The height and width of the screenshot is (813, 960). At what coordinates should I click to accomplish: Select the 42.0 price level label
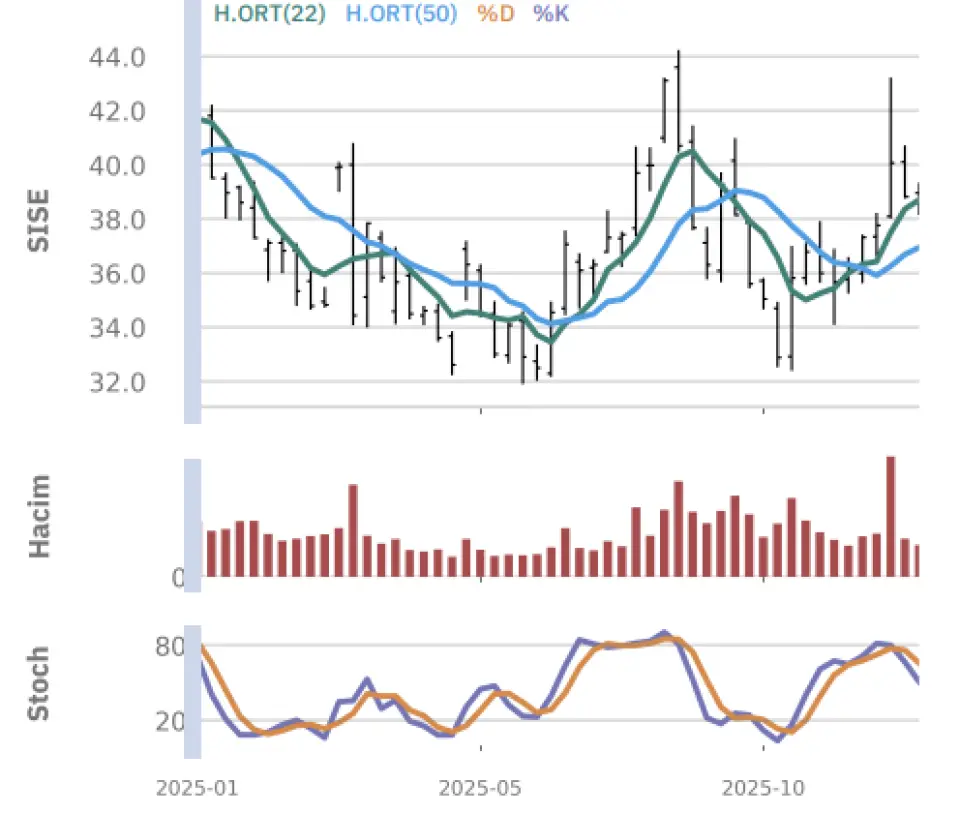[x=118, y=112]
